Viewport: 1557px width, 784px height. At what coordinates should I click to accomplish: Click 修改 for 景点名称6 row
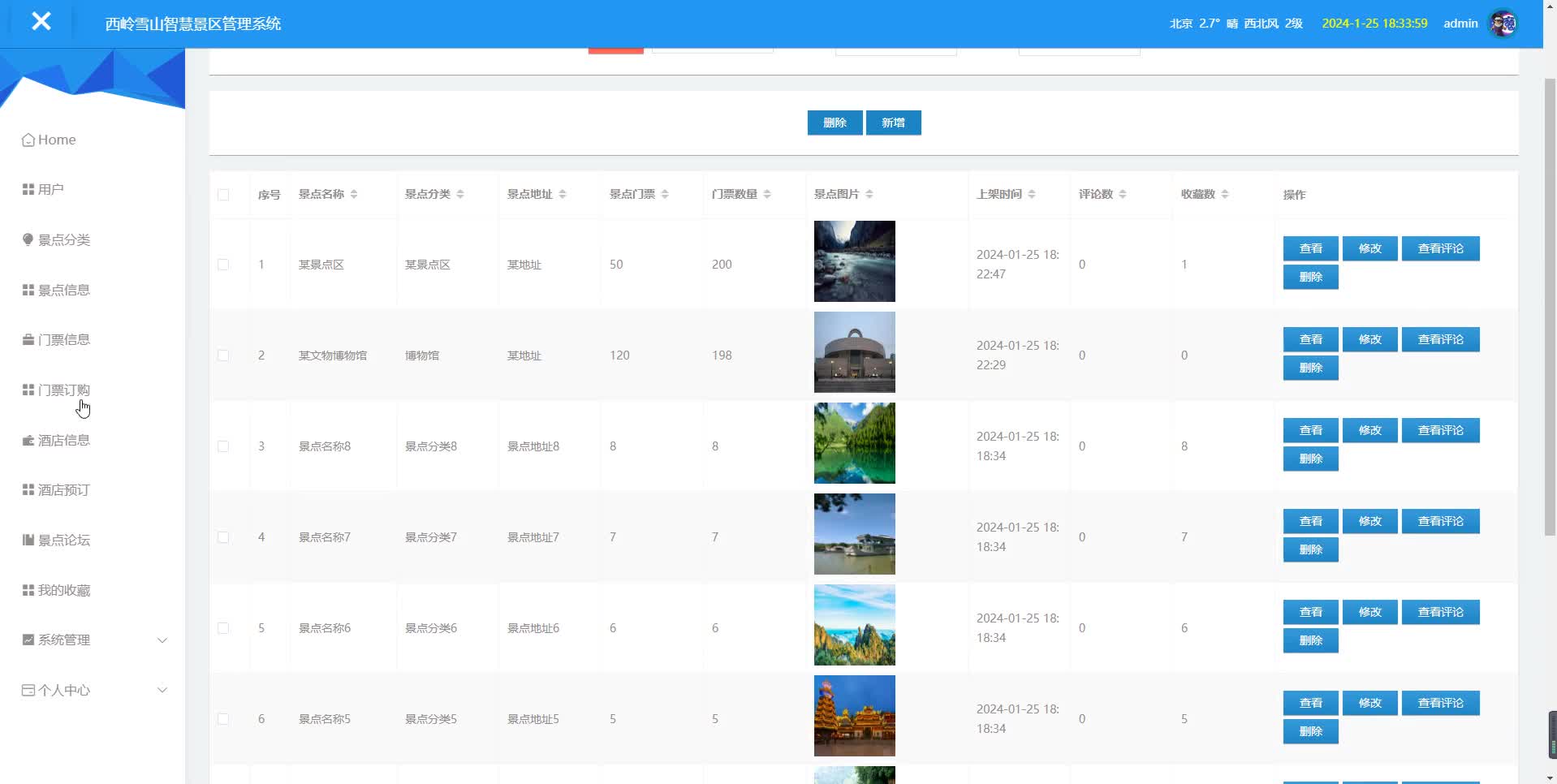[x=1369, y=612]
